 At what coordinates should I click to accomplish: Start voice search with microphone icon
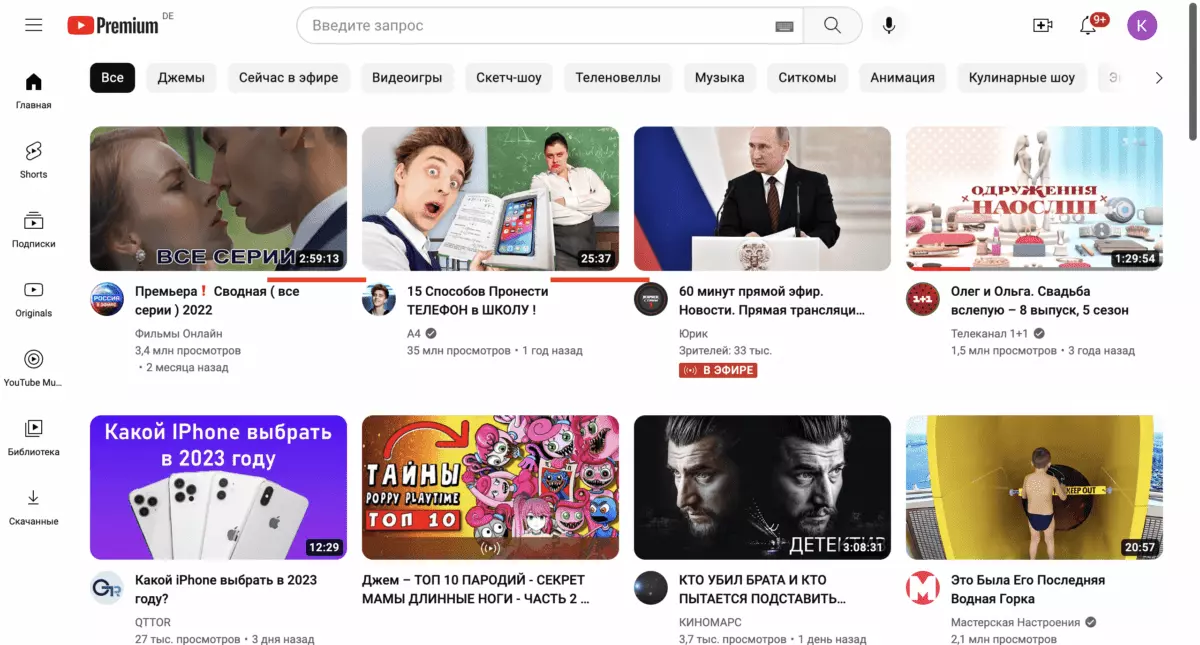(889, 26)
